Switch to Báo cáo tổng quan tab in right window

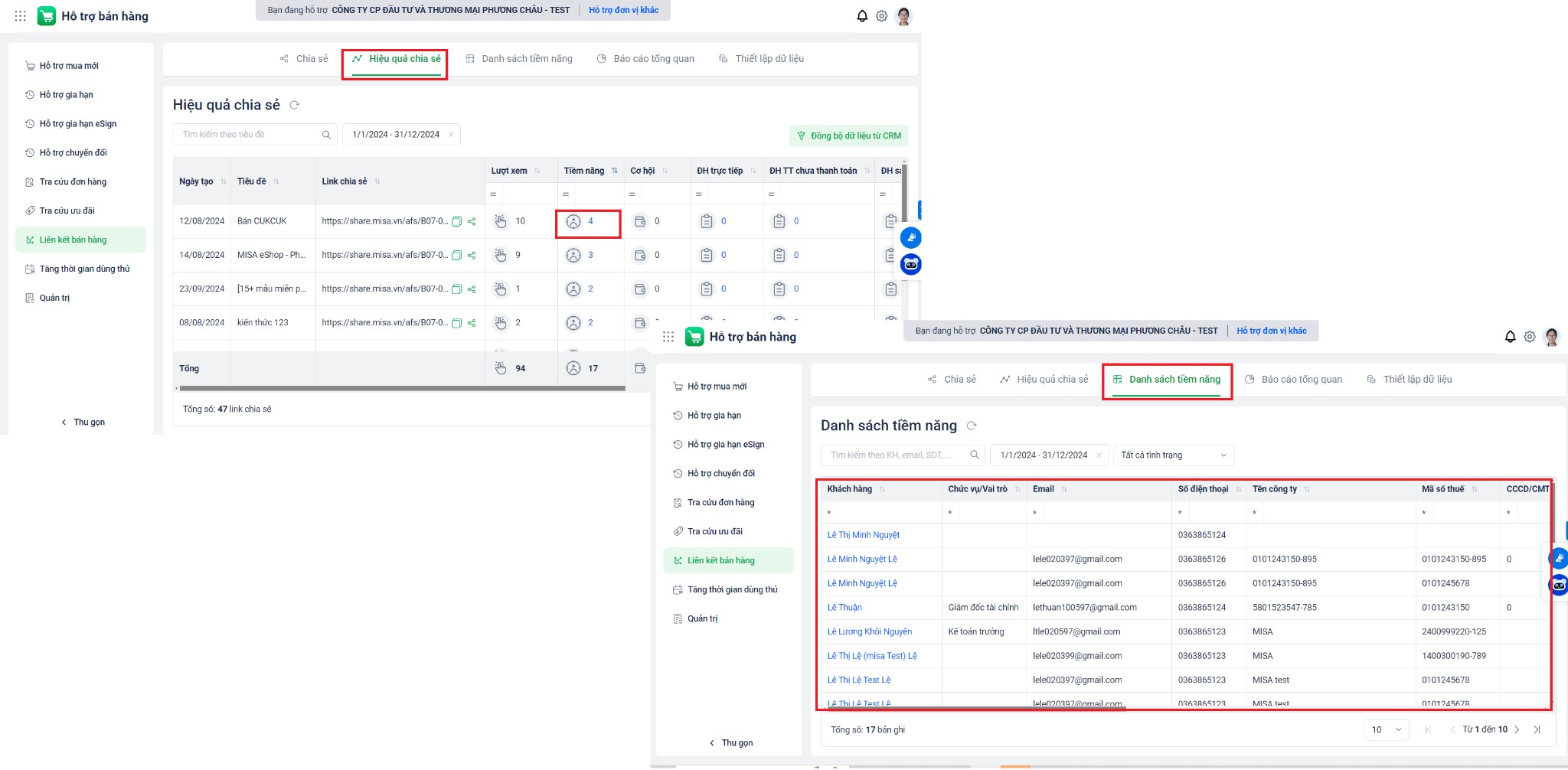(1293, 380)
